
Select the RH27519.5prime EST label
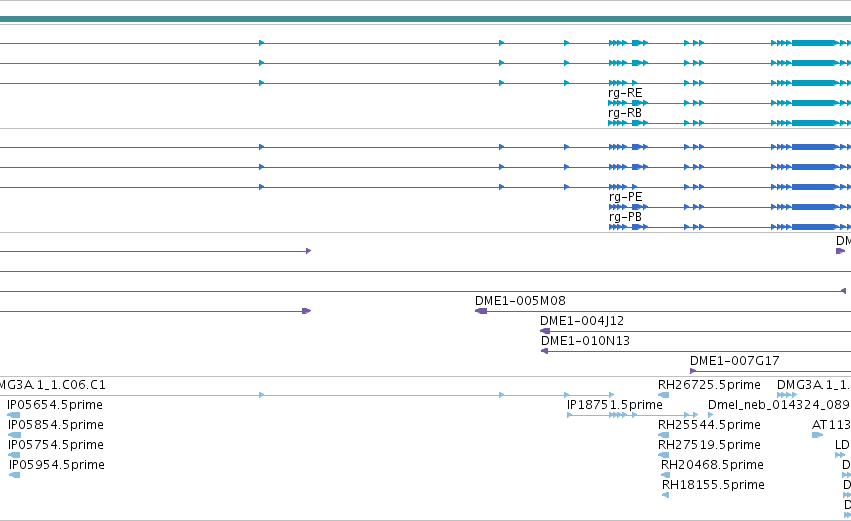tap(709, 445)
